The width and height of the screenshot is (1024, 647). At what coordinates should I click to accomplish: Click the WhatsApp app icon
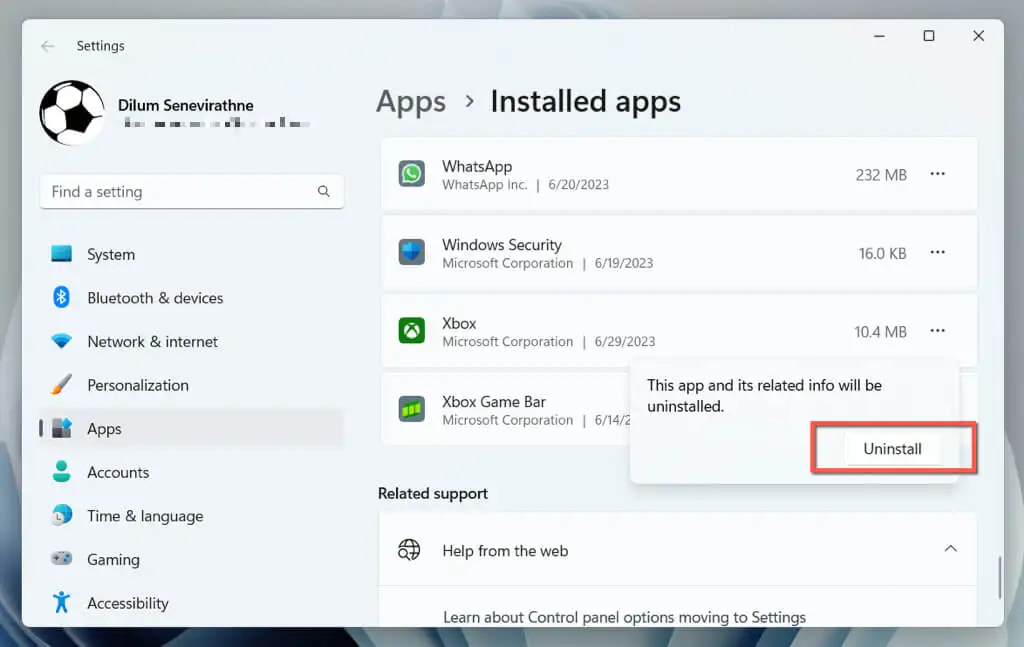pyautogui.click(x=412, y=174)
